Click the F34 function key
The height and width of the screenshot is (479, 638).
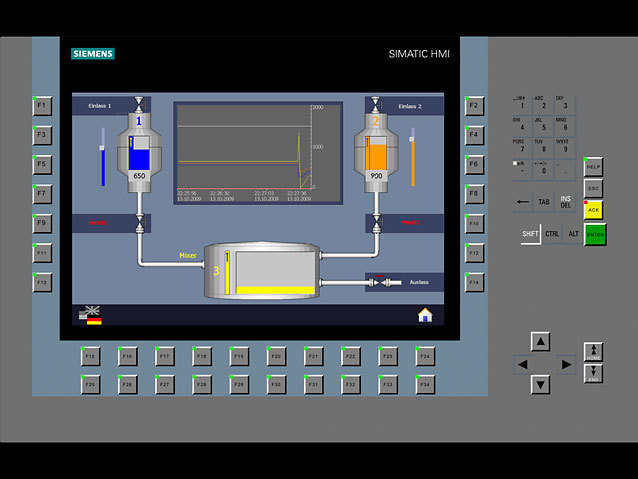[x=425, y=385]
